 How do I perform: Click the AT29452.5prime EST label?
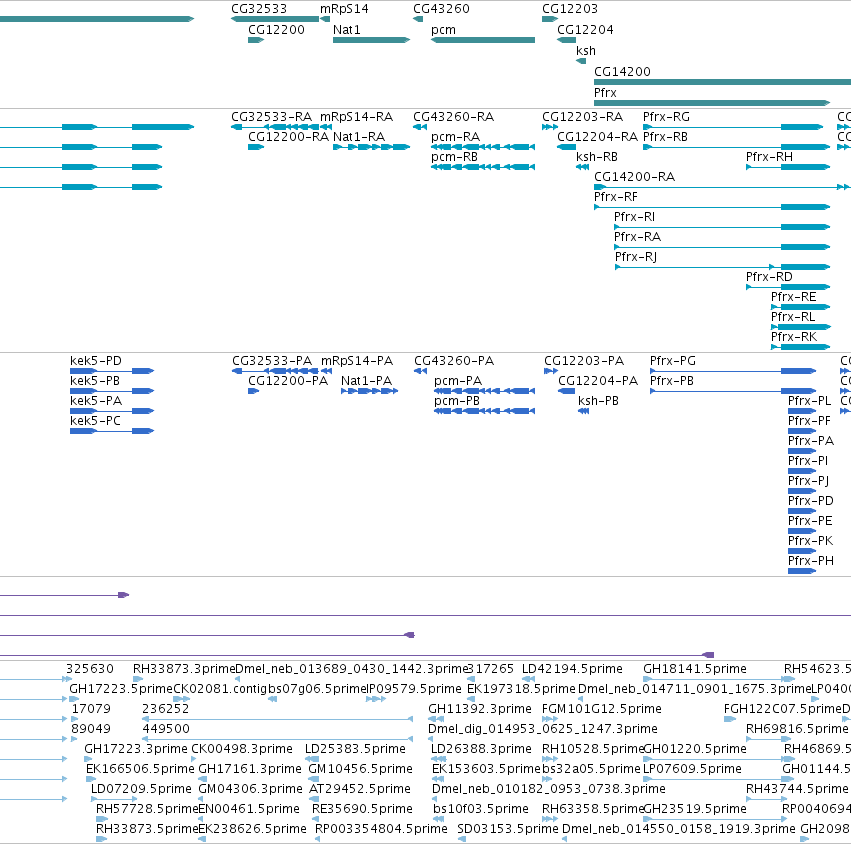click(x=360, y=789)
